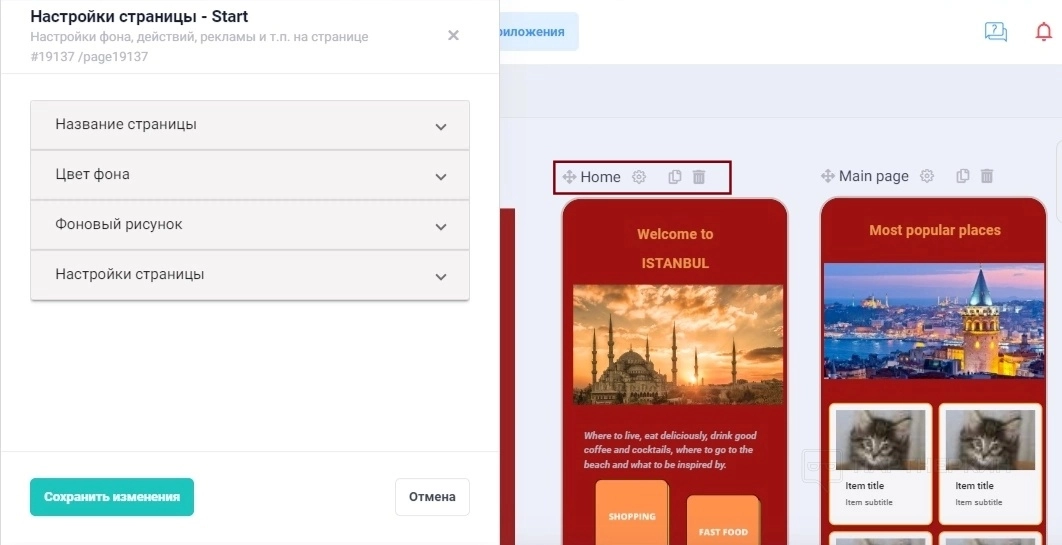
Task: Expand the Цвет фона section
Action: coord(250,175)
